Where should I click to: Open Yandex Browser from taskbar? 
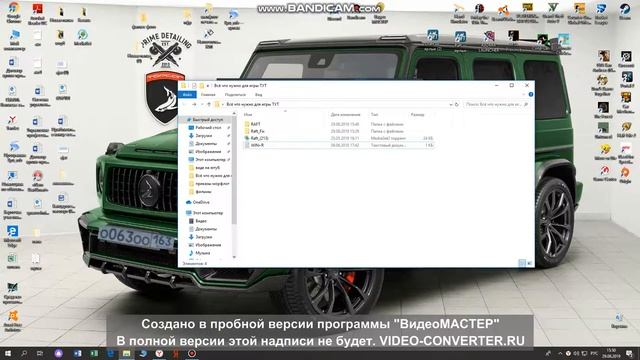[159, 353]
